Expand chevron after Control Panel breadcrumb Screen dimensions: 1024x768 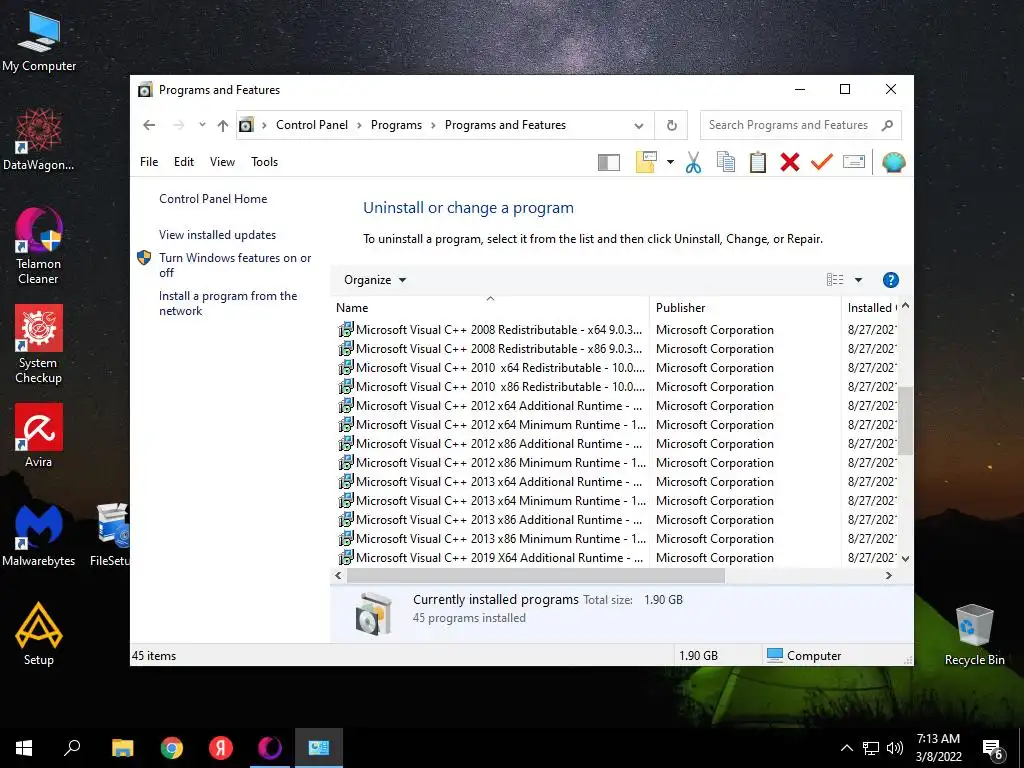(x=359, y=125)
